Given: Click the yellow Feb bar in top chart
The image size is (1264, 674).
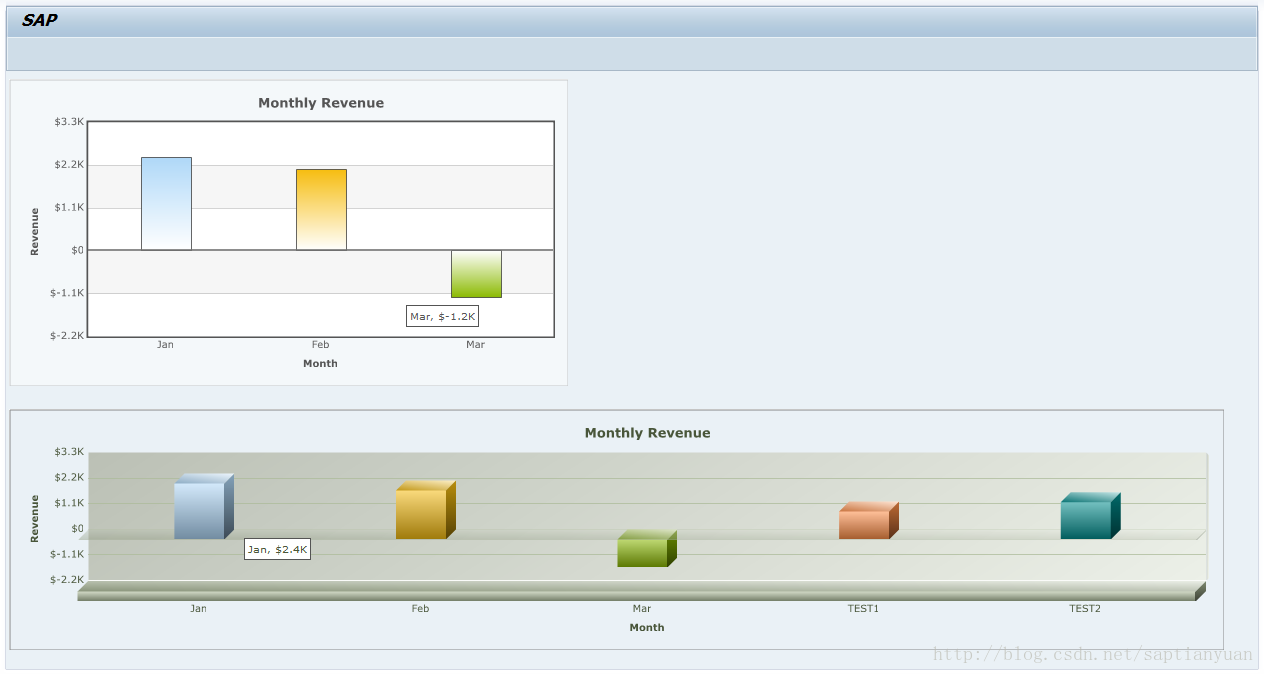Looking at the screenshot, I should 321,209.
